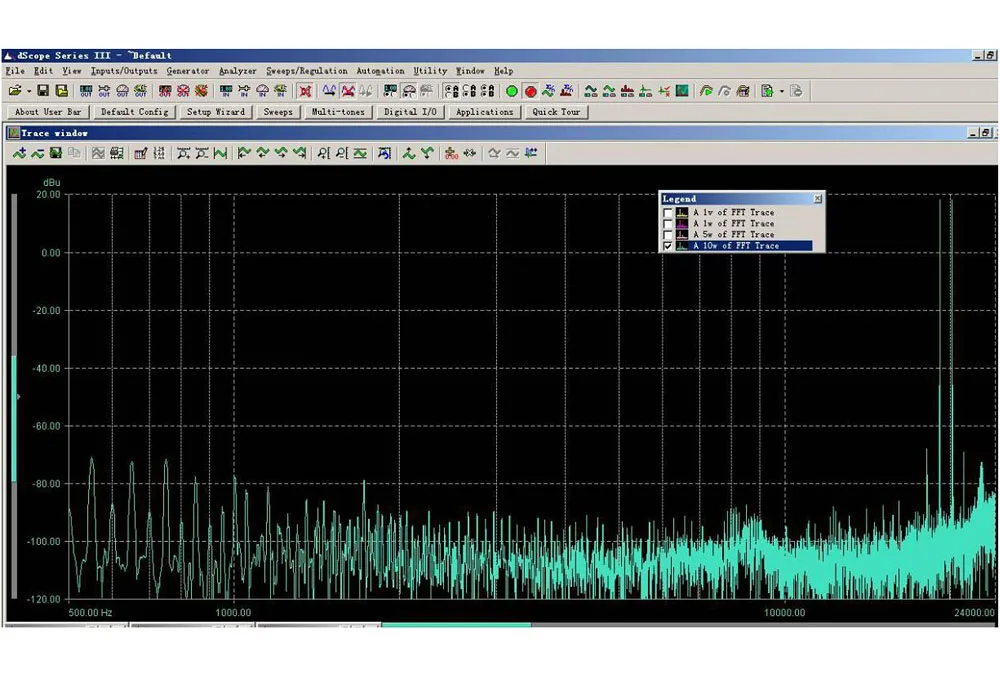Click the green start generator circle icon
Viewport: 1000px width, 688px height.
click(512, 91)
